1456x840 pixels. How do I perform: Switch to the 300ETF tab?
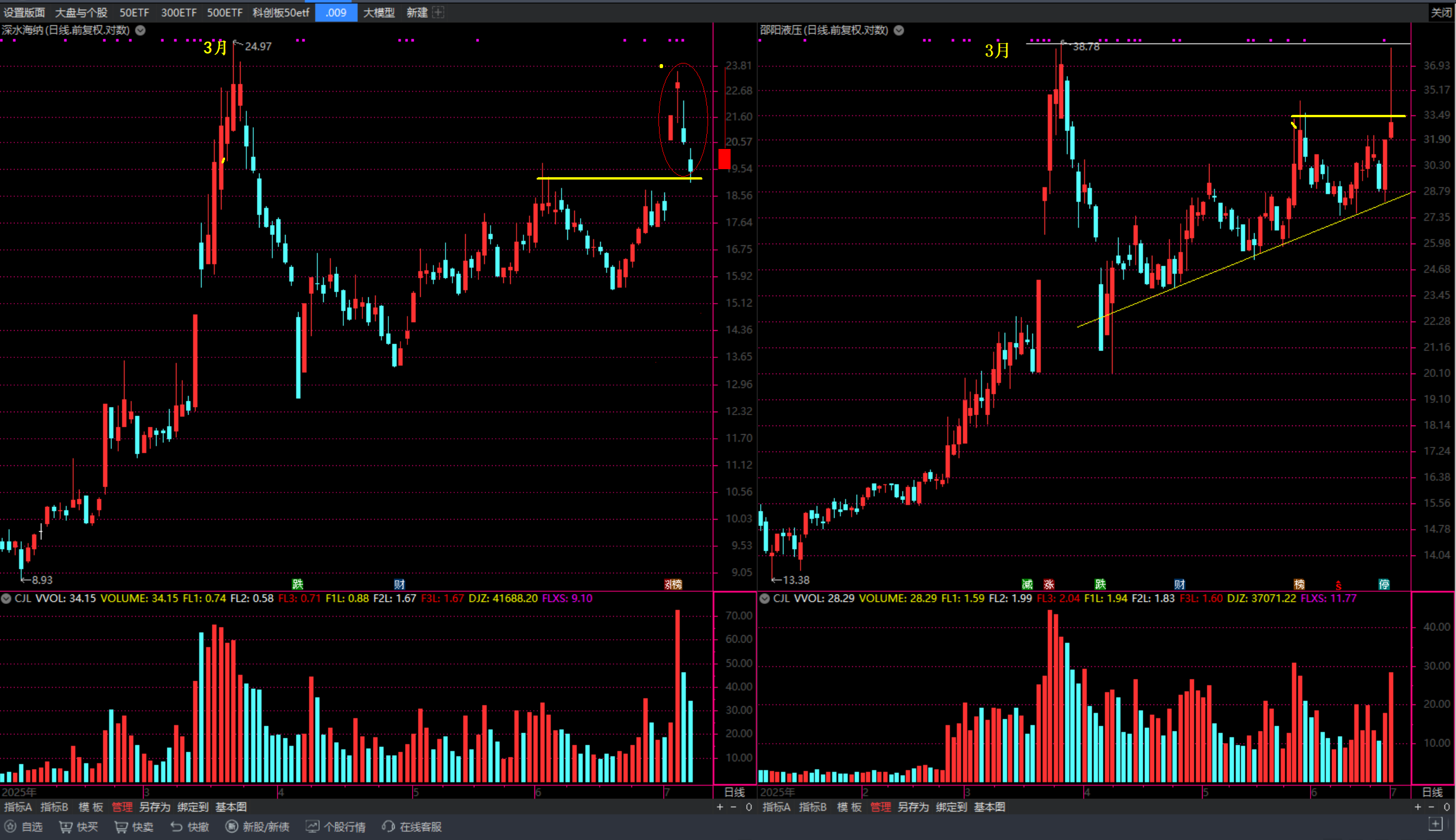[x=178, y=12]
